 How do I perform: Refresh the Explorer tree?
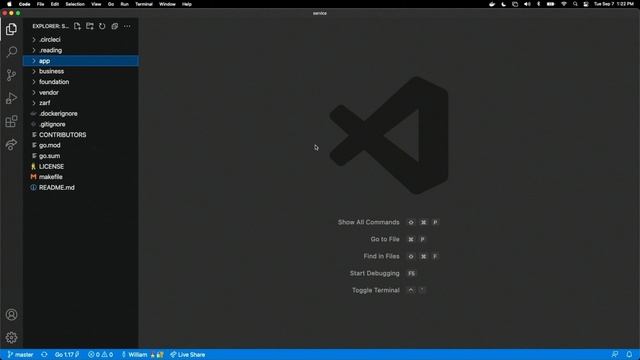102,26
